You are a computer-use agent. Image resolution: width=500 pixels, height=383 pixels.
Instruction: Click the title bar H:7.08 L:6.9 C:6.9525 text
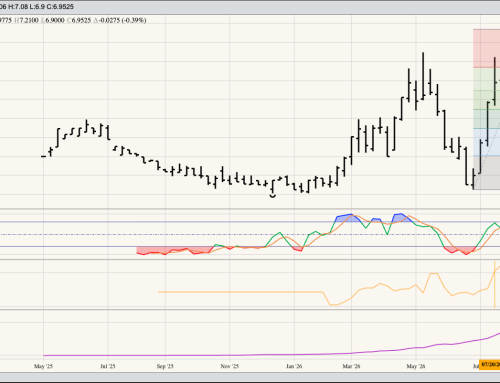[x=40, y=7]
